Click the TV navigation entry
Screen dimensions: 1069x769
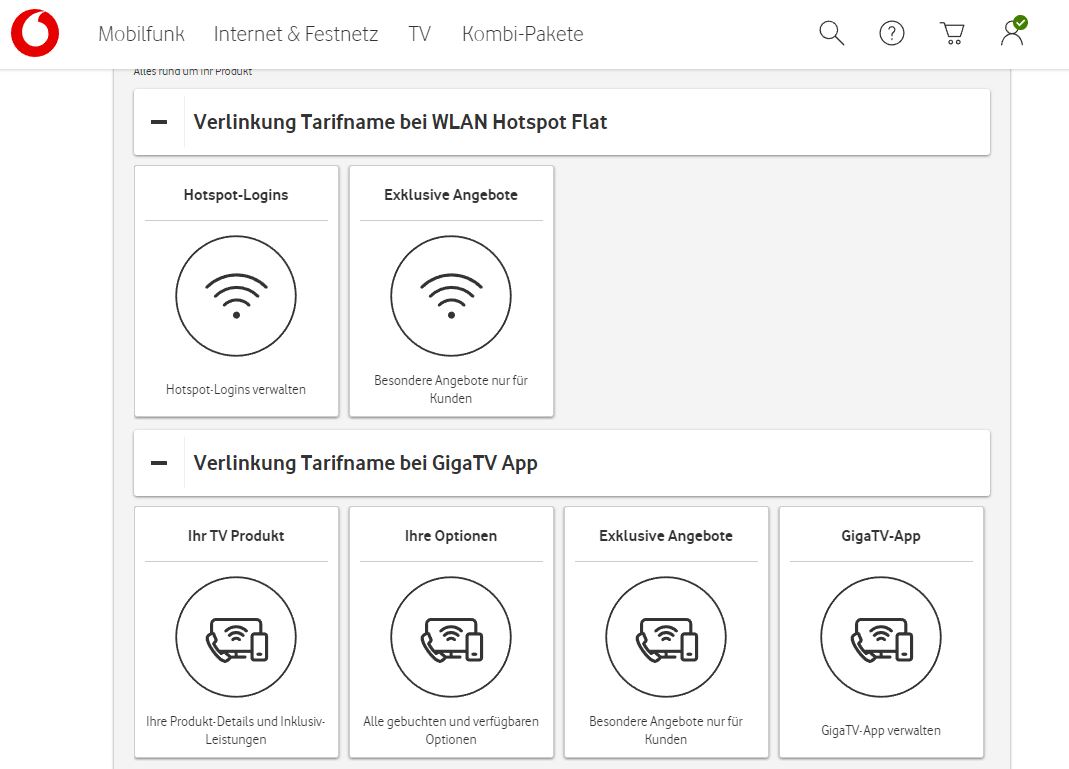(x=419, y=33)
